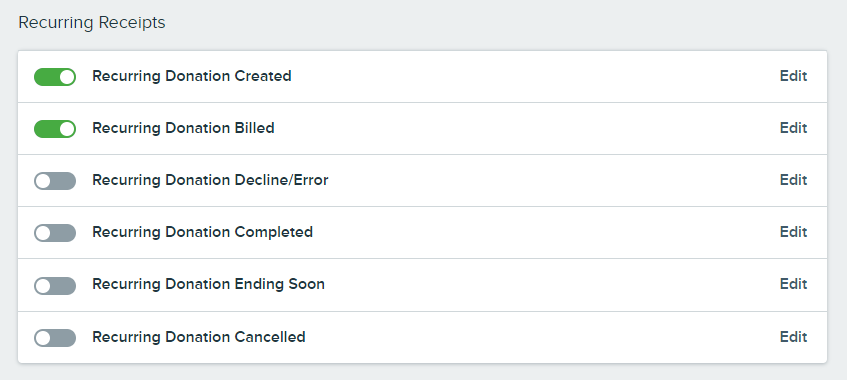Select the Recurring Donation Completed label text
The width and height of the screenshot is (847, 380).
coord(203,232)
